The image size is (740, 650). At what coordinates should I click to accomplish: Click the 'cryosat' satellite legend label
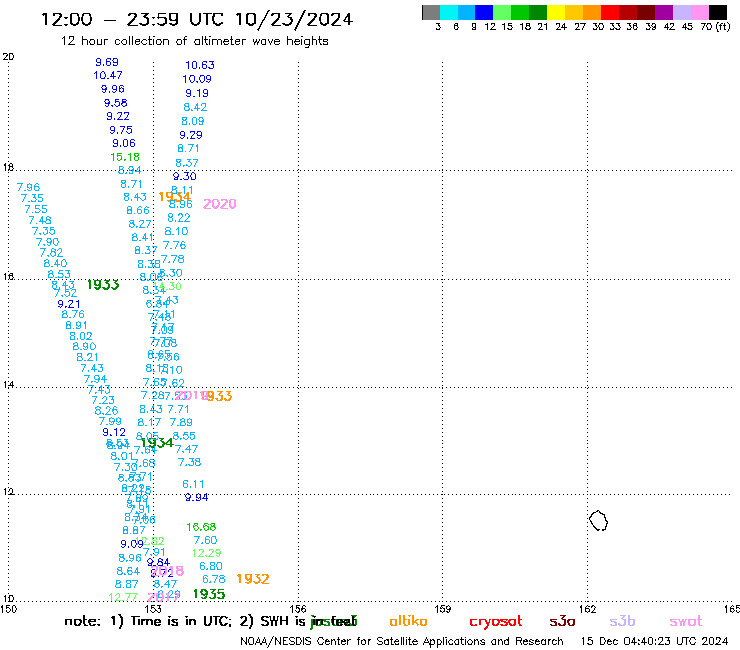[x=496, y=622]
